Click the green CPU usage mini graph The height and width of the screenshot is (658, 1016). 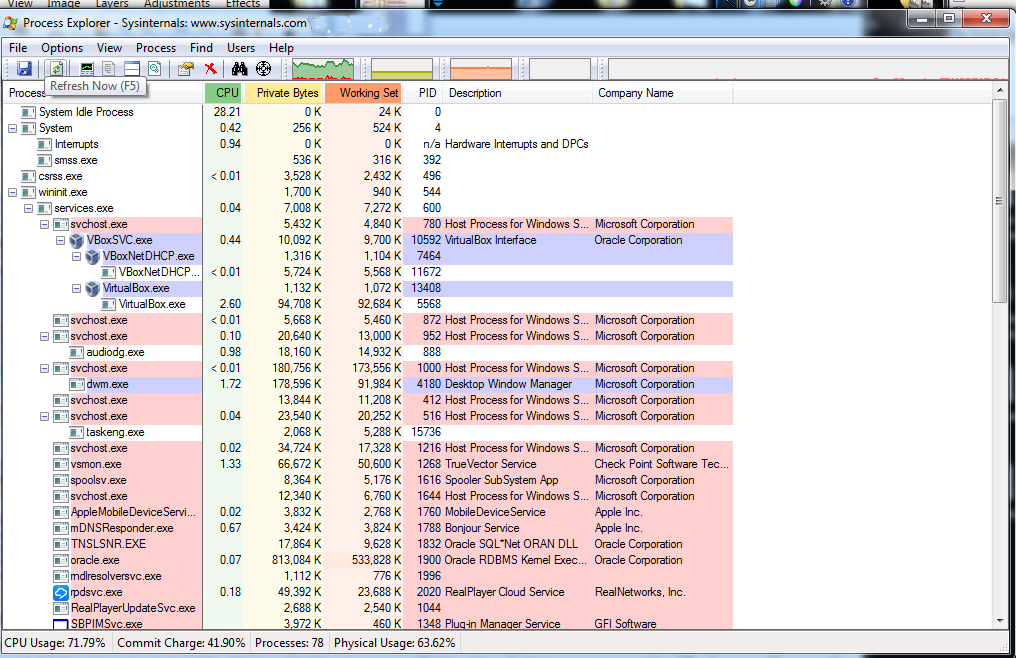323,69
